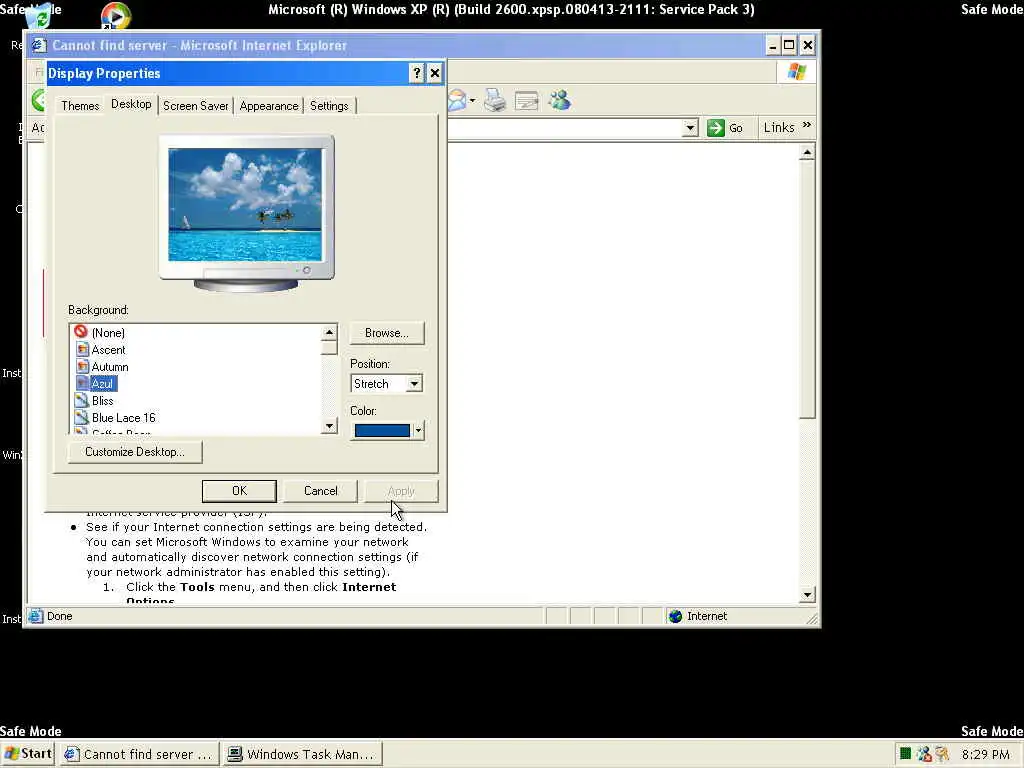Click the Windows Media Player desktop icon
This screenshot has width=1024, height=768.
coord(116,15)
